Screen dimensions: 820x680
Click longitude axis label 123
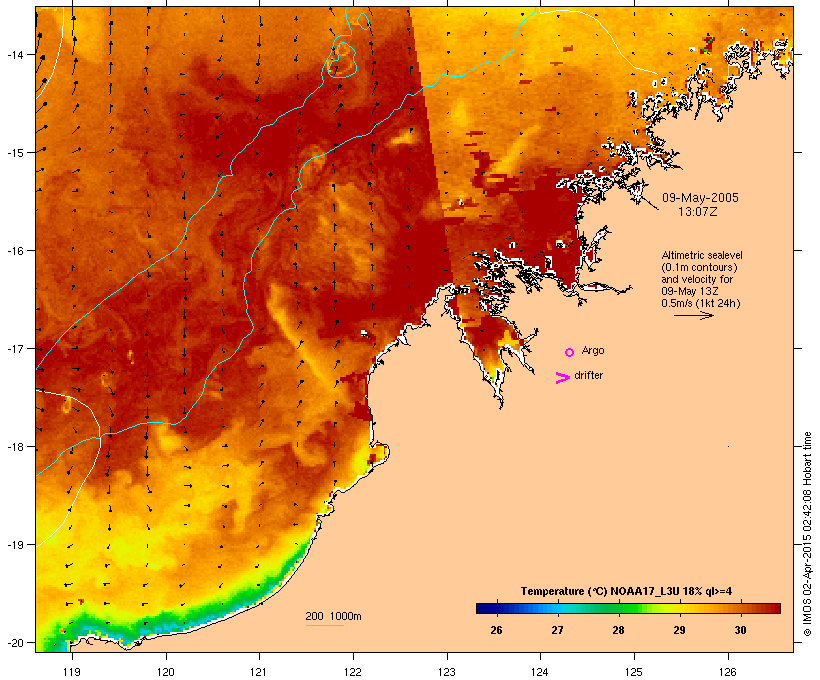click(447, 672)
